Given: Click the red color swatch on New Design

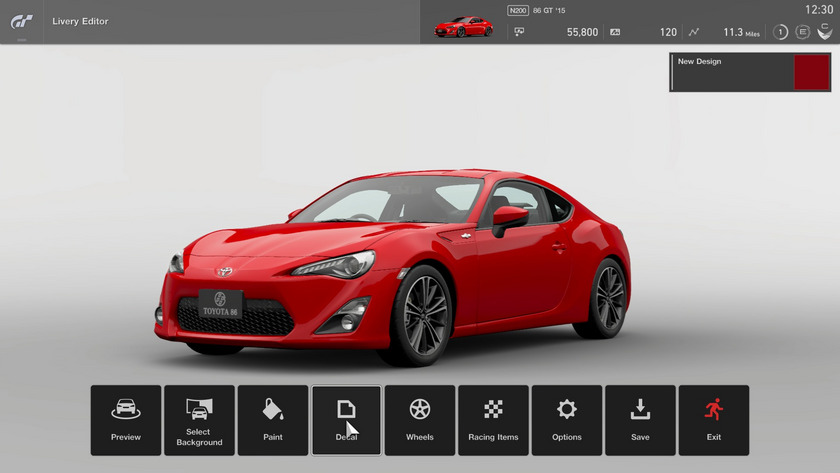Looking at the screenshot, I should click(x=811, y=73).
